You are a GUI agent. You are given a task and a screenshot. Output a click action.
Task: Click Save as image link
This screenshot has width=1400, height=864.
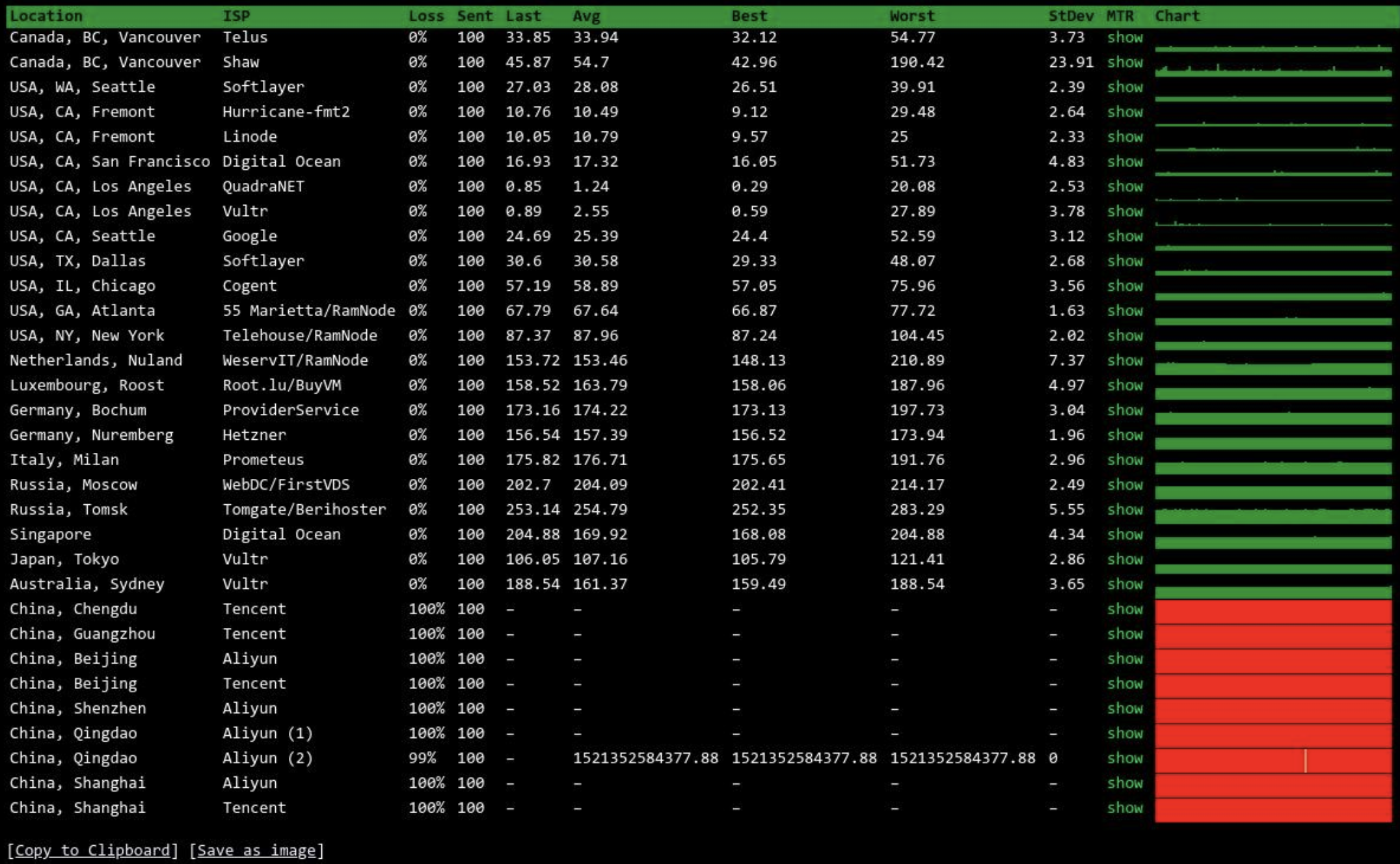click(x=256, y=850)
